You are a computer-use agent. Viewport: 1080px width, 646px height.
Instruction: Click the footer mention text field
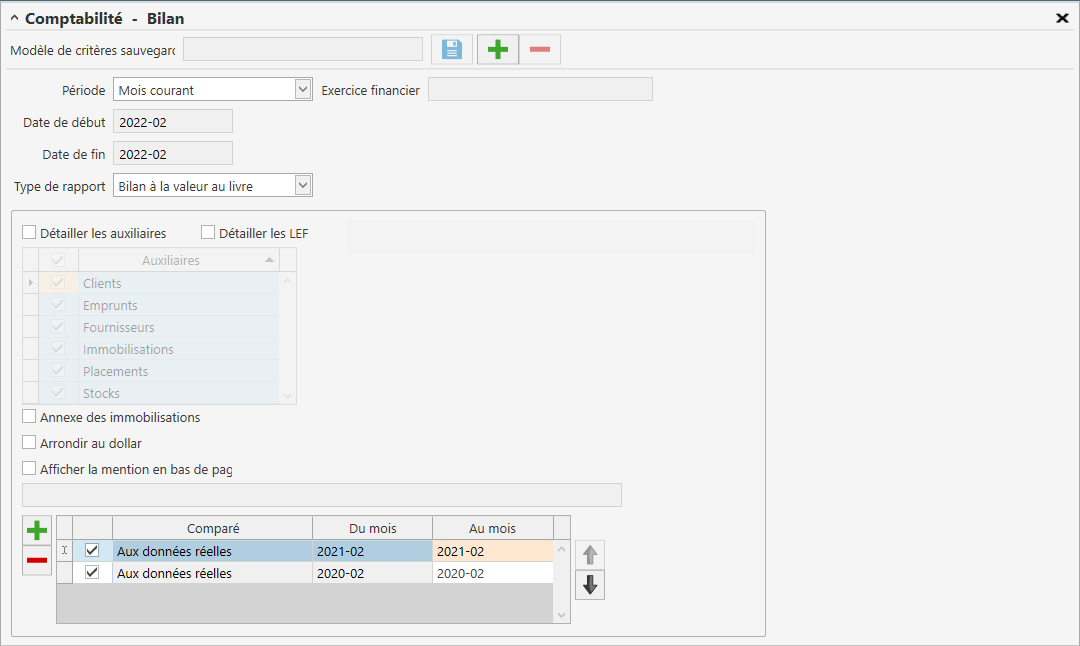click(322, 495)
